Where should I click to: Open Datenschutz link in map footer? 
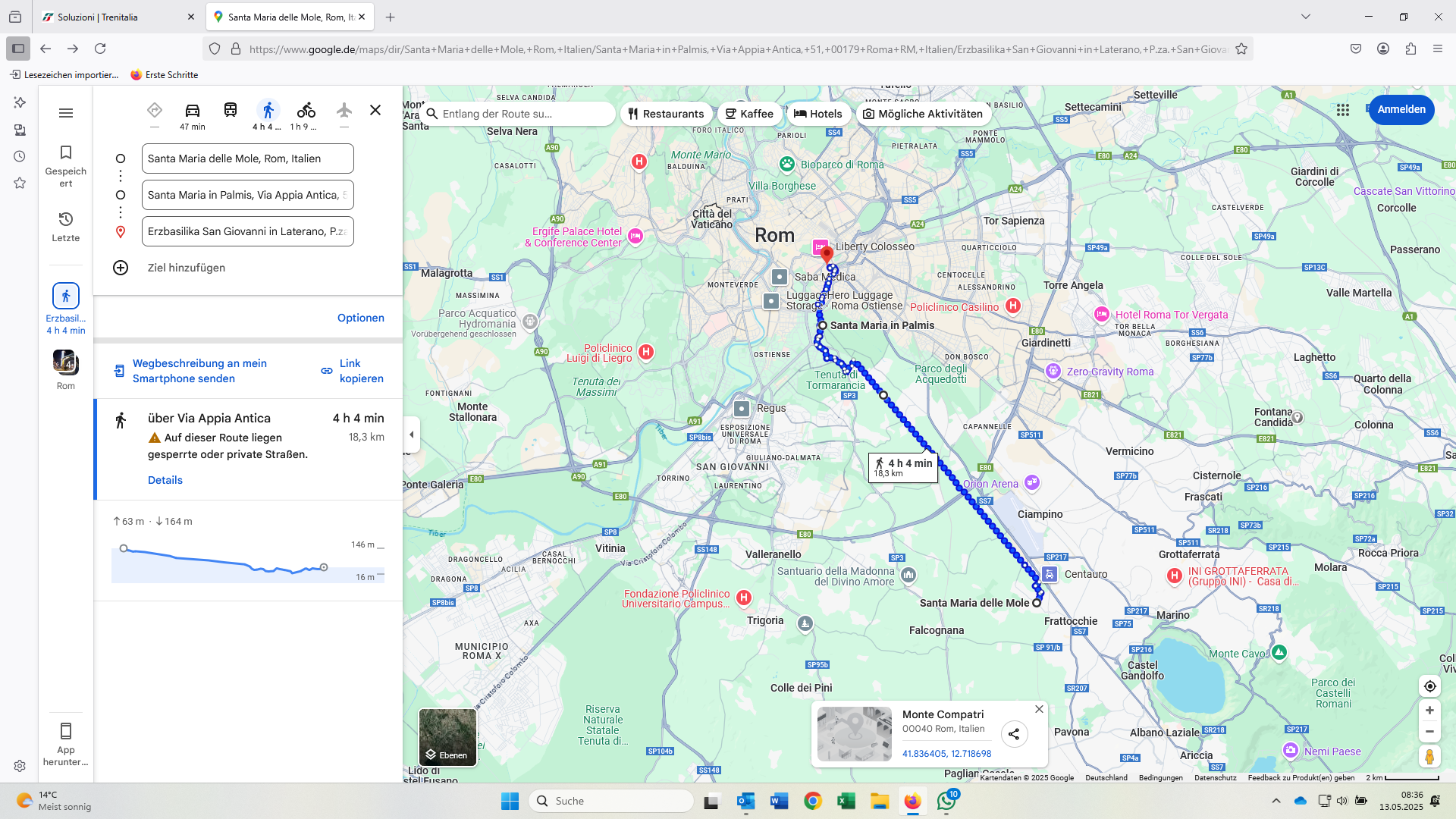pos(1216,777)
